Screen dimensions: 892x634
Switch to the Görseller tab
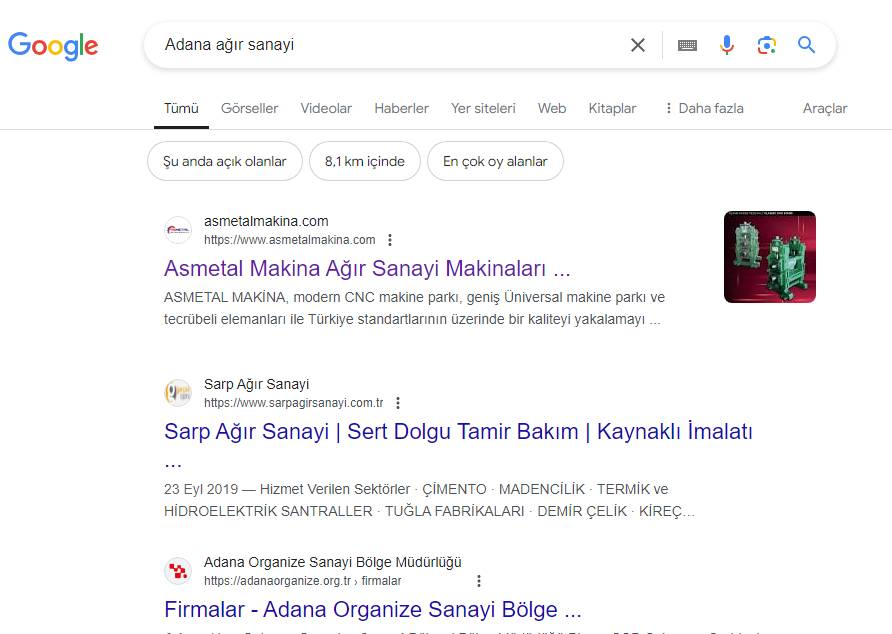250,108
